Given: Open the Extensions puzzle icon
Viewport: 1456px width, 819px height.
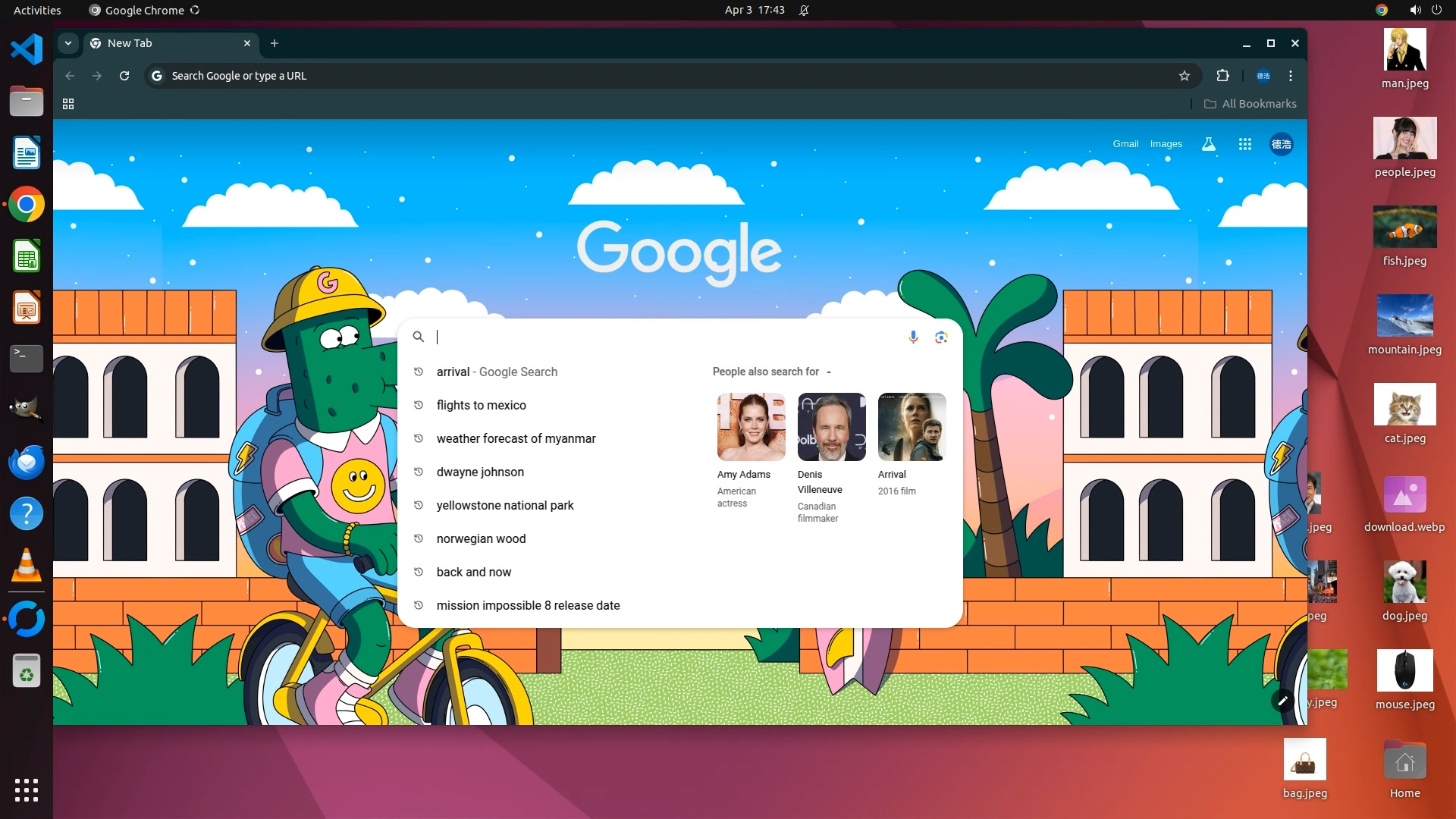Looking at the screenshot, I should click(x=1222, y=76).
